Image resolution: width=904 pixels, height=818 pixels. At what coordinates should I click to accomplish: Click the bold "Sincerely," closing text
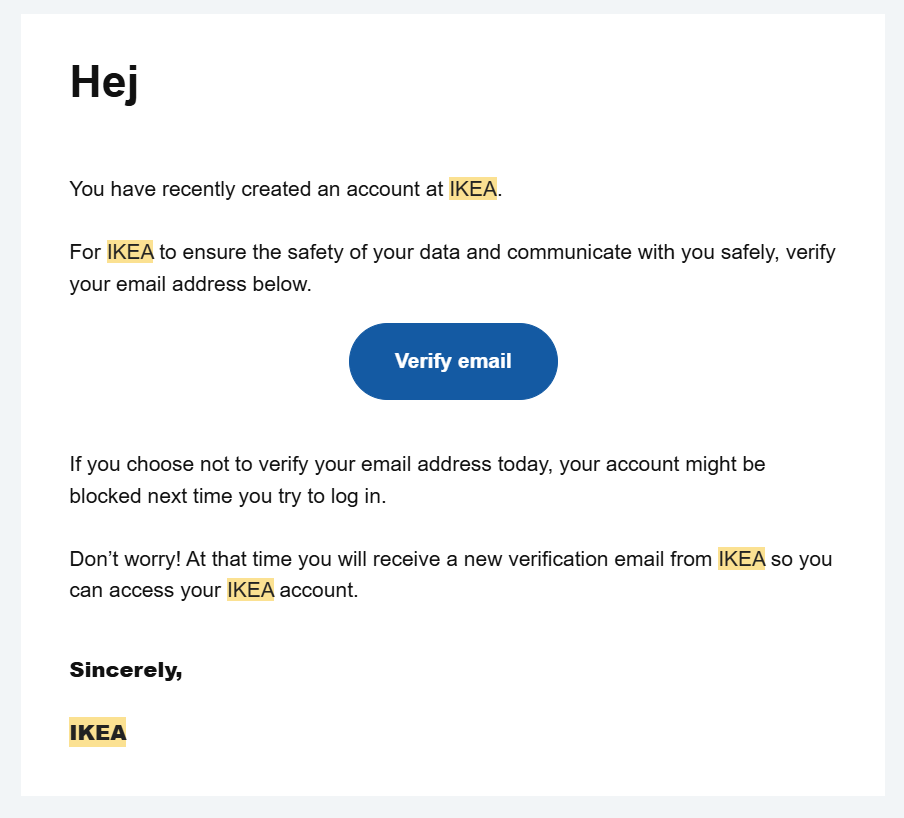point(126,670)
